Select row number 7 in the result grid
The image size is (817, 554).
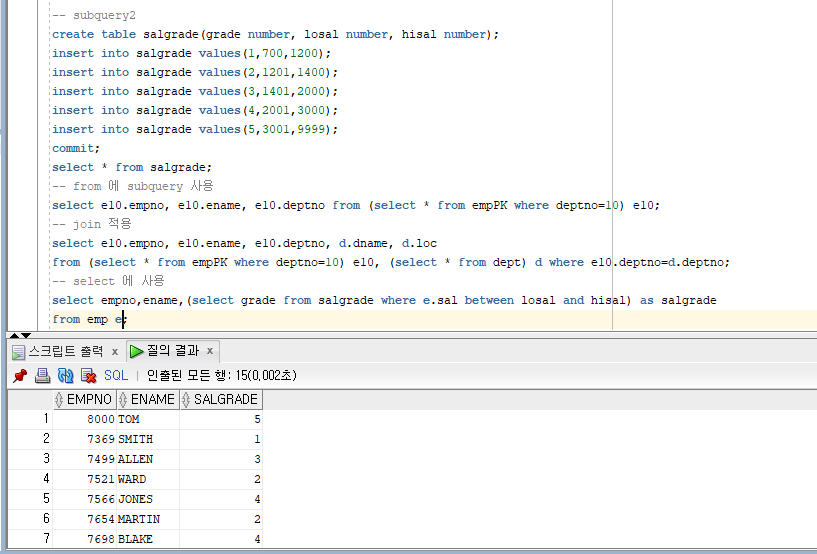31,538
